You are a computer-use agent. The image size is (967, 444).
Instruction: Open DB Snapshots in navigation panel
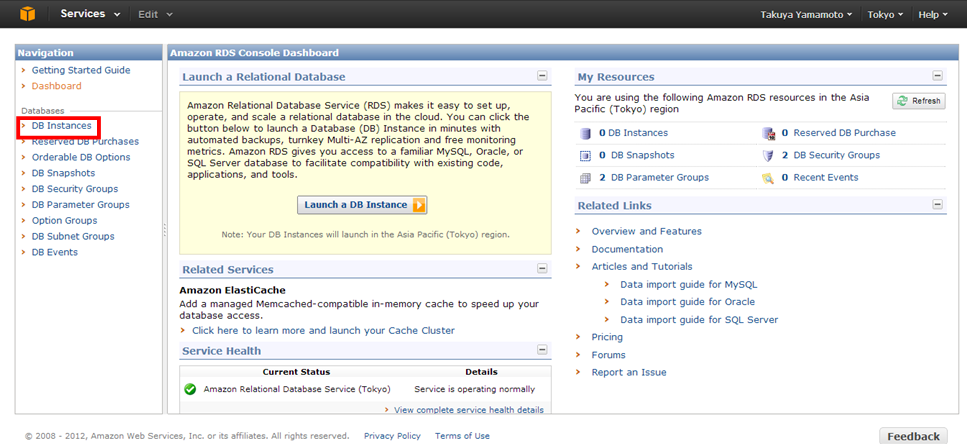64,173
